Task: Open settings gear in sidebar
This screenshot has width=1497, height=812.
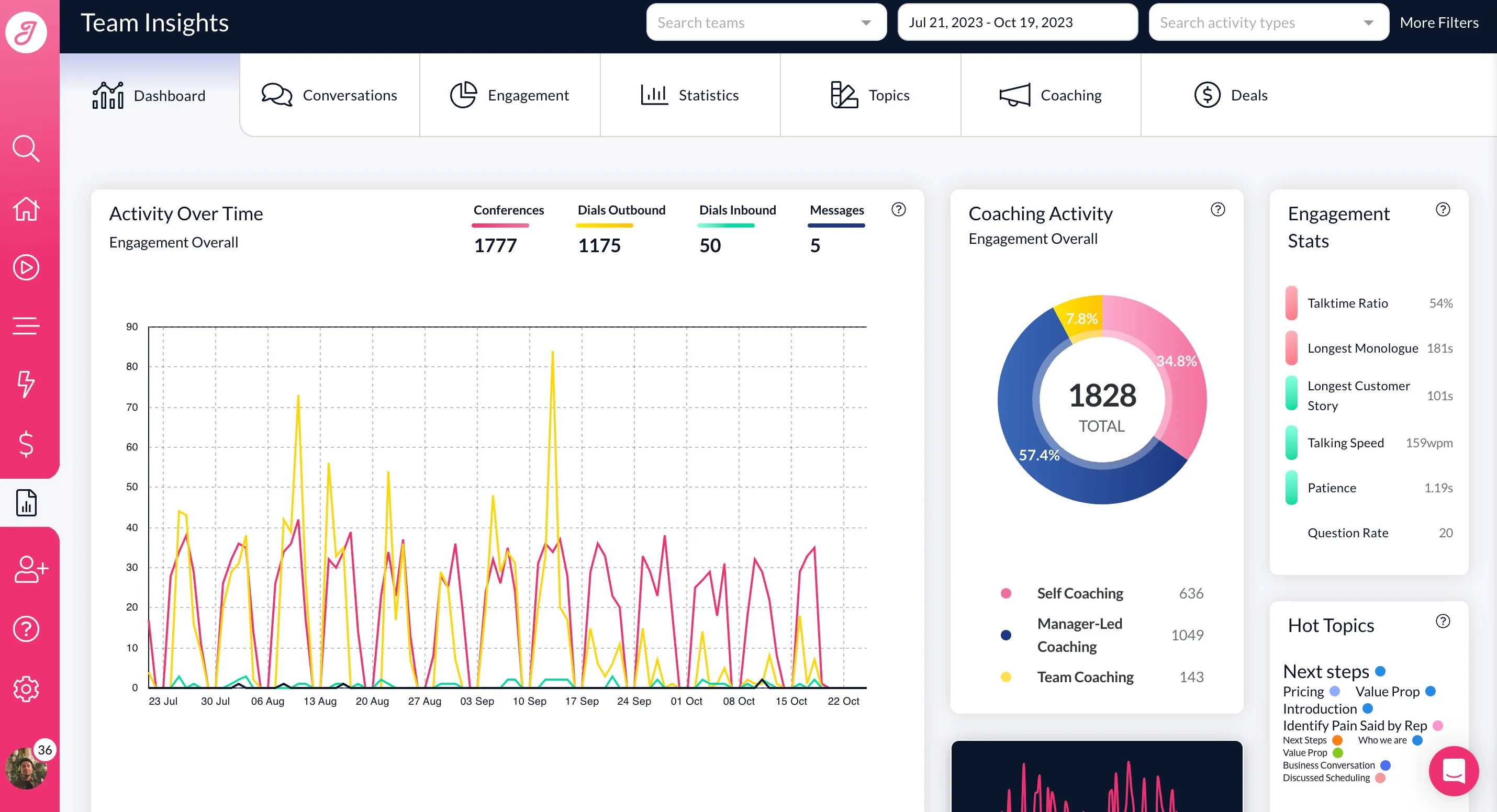Action: click(26, 689)
